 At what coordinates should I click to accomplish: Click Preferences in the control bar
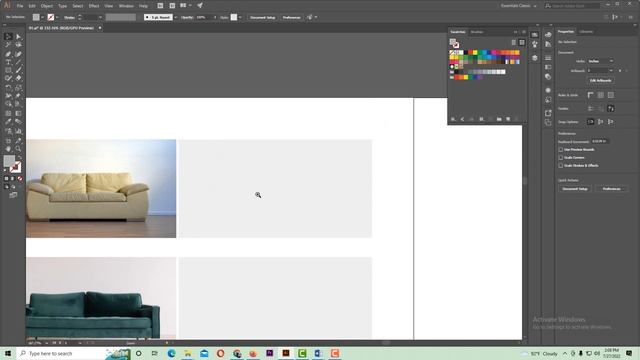click(291, 17)
